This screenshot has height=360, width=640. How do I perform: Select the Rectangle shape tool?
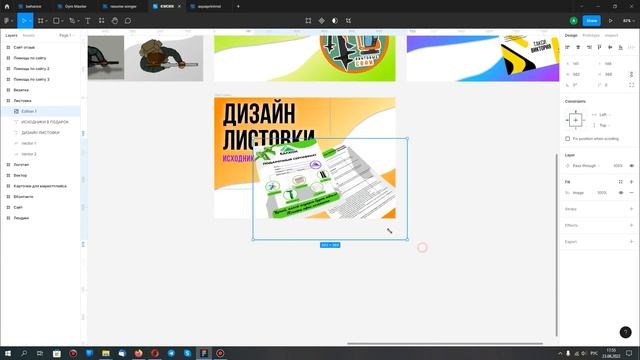tap(56, 20)
